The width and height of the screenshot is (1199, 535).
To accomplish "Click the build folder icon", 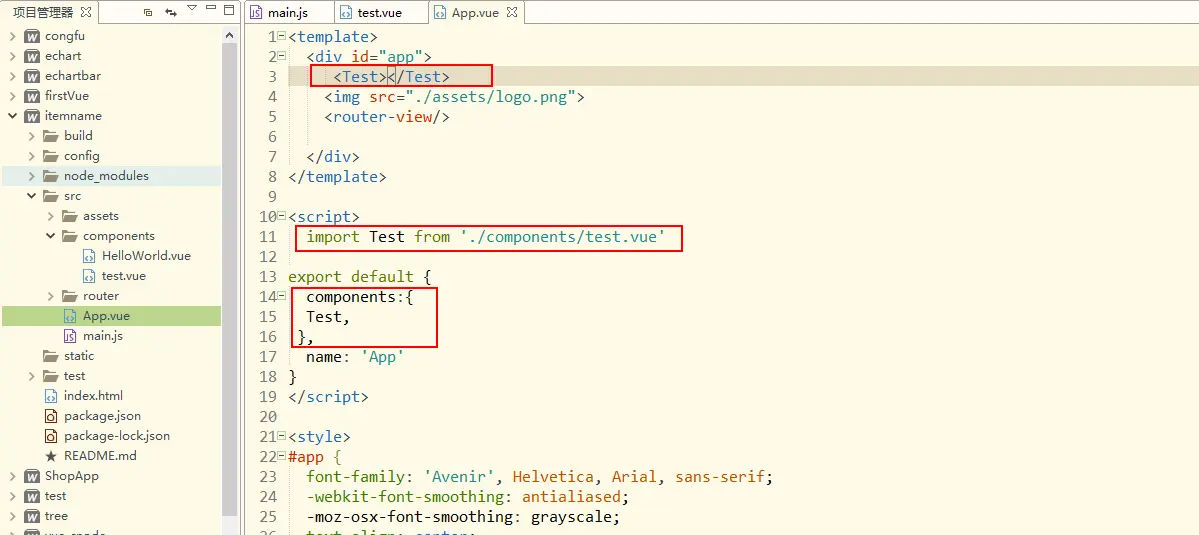I will [x=51, y=136].
